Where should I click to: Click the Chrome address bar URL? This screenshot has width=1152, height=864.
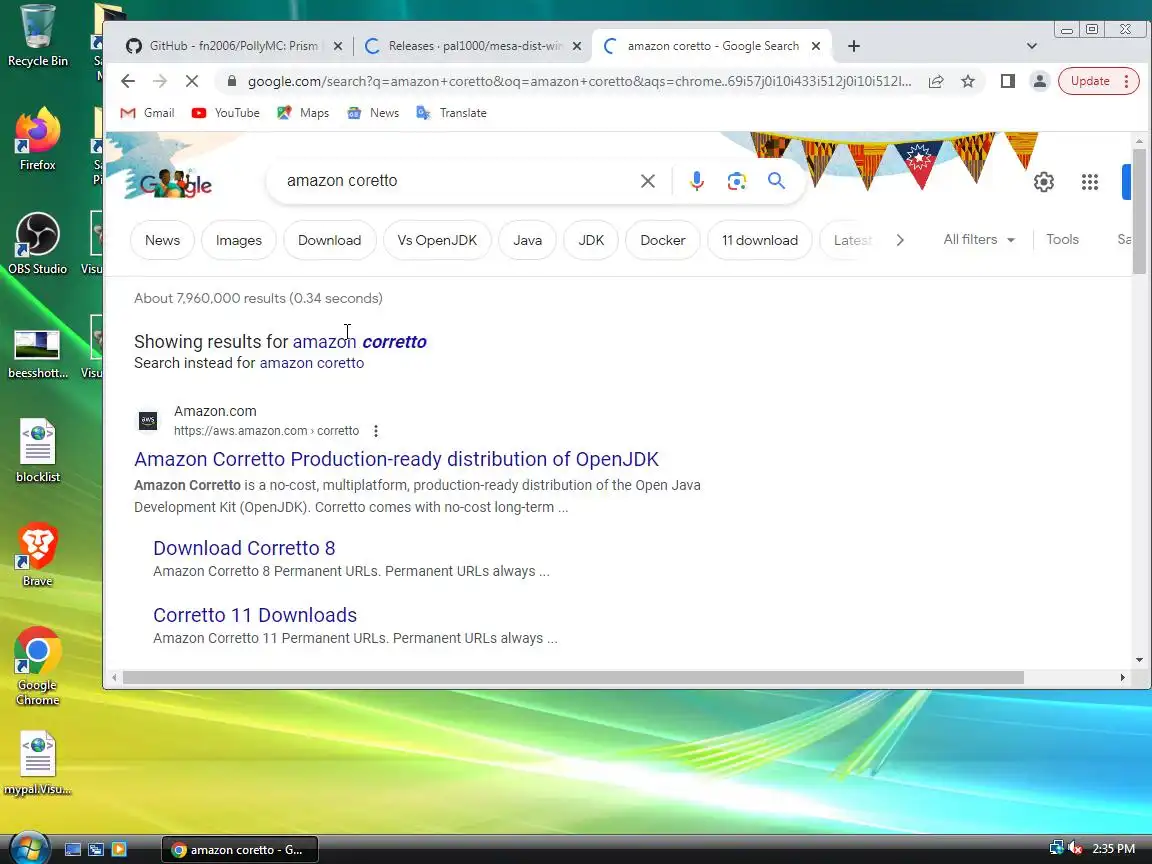(x=579, y=81)
